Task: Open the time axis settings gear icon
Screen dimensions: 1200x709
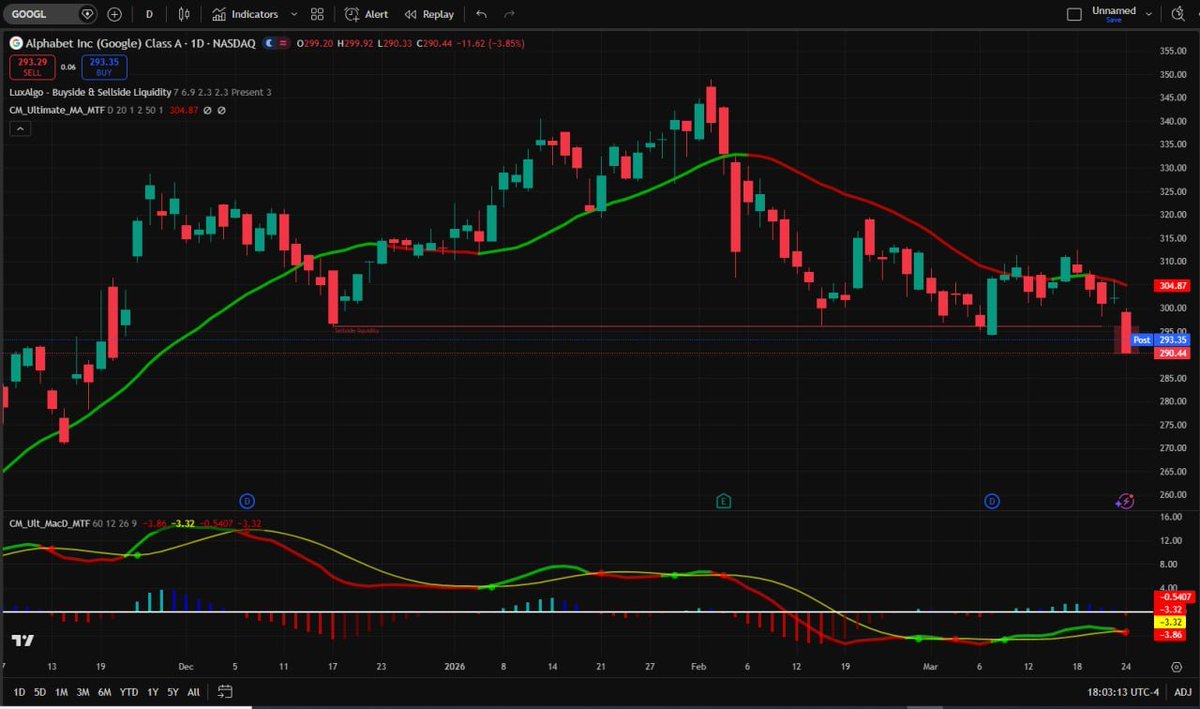Action: coord(1175,667)
